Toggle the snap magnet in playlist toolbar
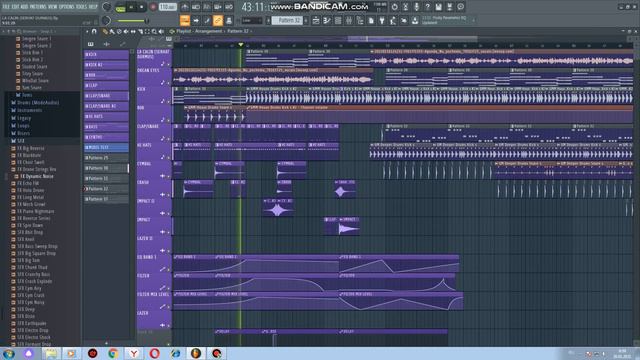The image size is (640, 360). [94, 31]
